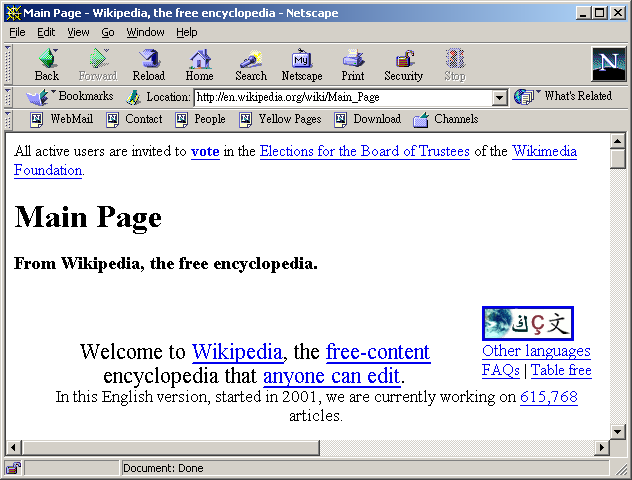Click the My Netscape icon

click(x=301, y=60)
